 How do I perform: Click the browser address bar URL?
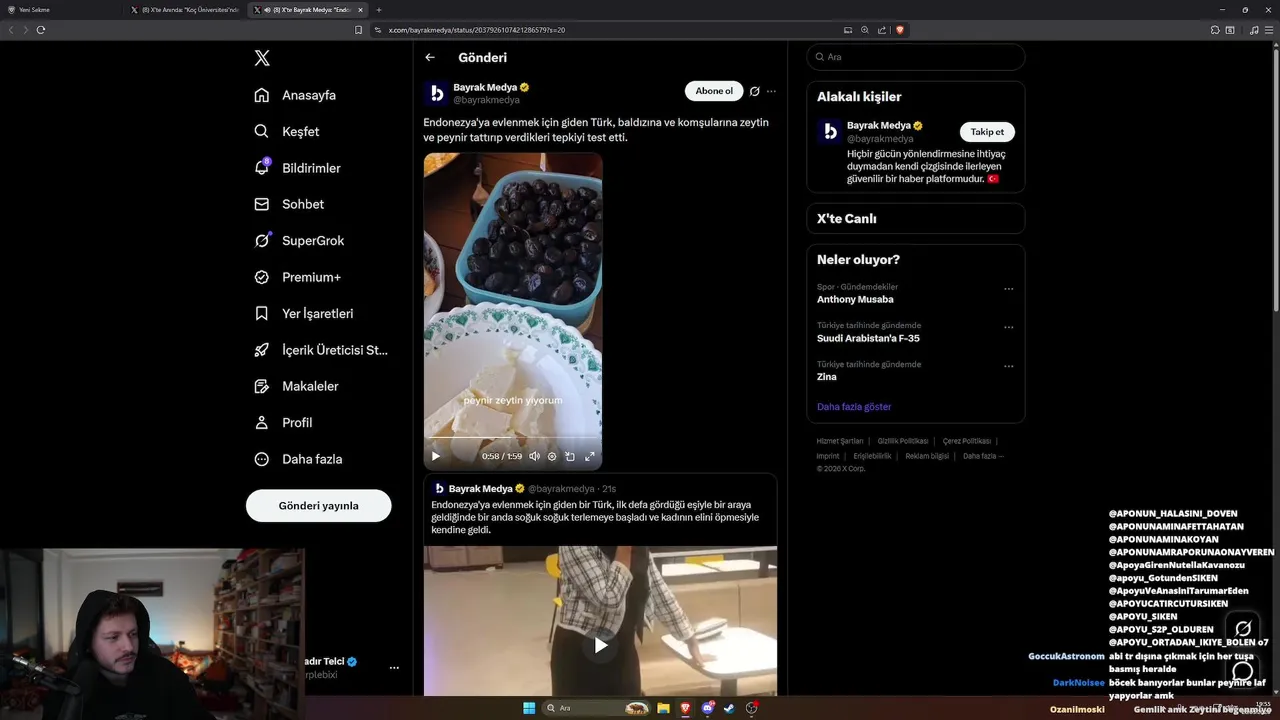click(x=477, y=30)
